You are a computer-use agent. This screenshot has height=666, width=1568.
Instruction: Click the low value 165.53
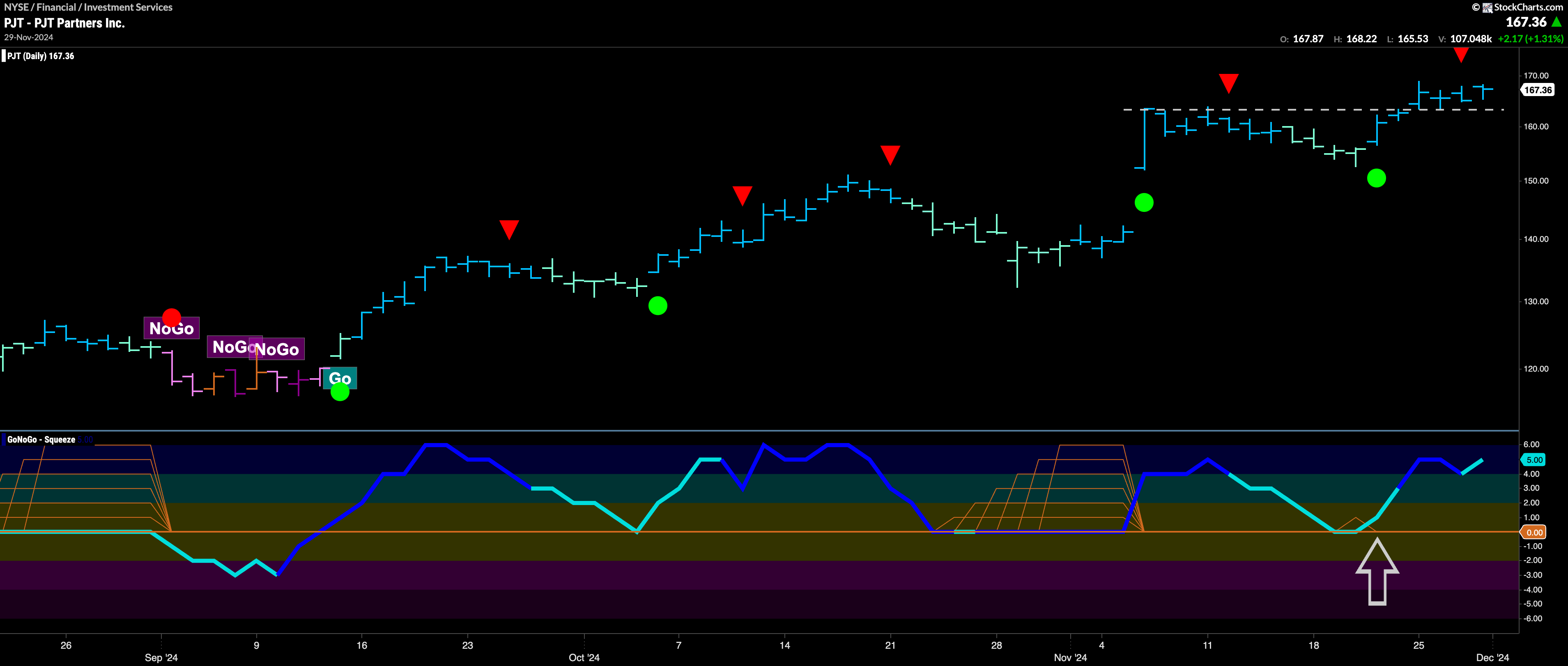[1413, 38]
